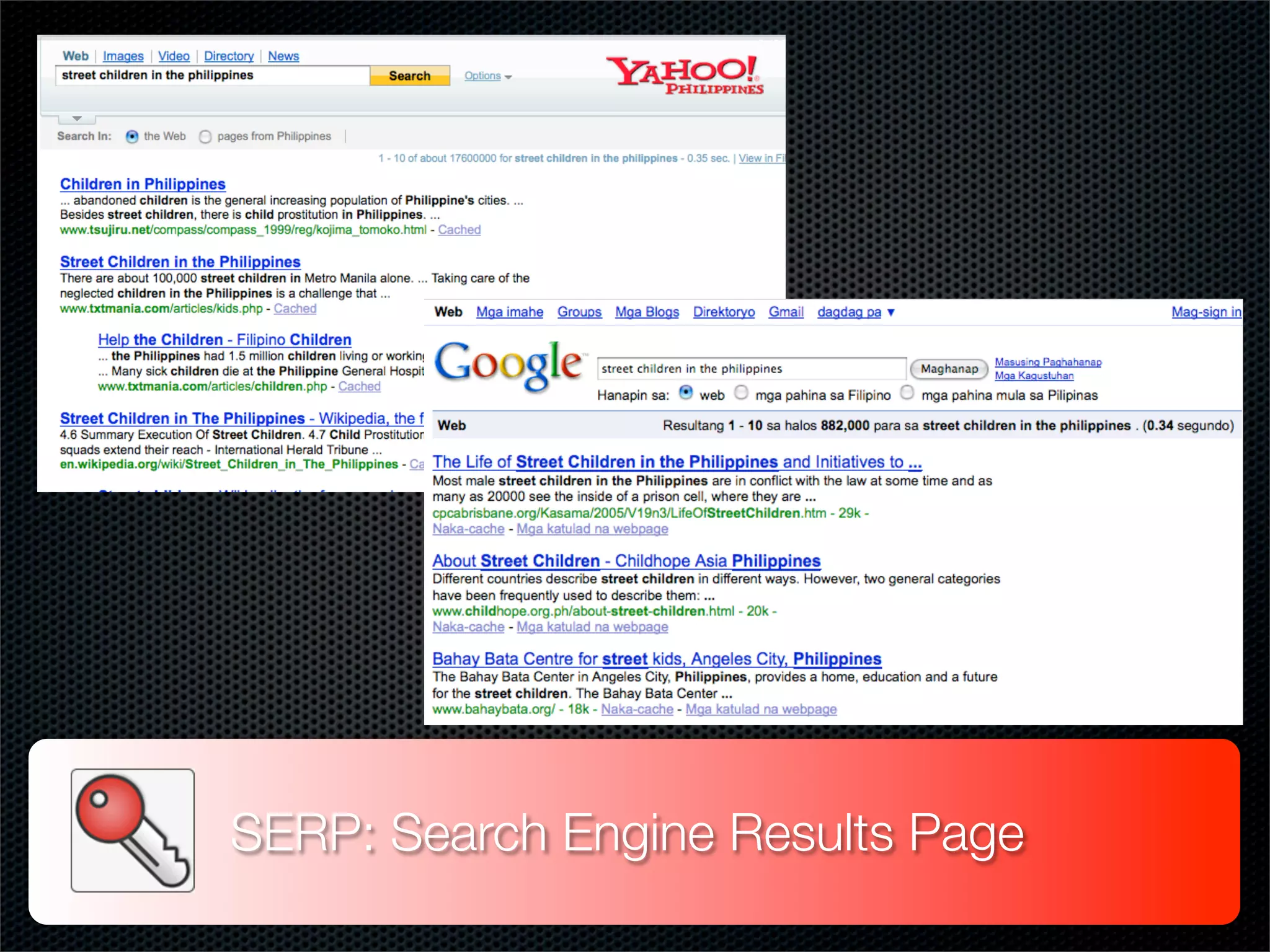This screenshot has height=952, width=1270.
Task: Open 'Masusing Paghahanap' advanced search link
Action: (x=1048, y=362)
